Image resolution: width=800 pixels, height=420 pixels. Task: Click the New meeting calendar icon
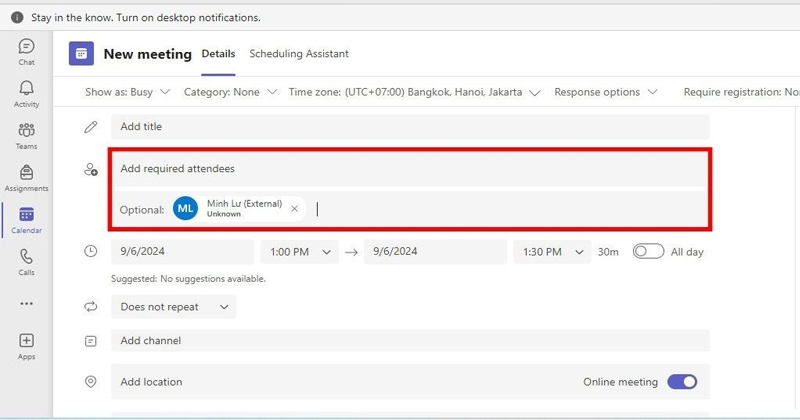81,54
